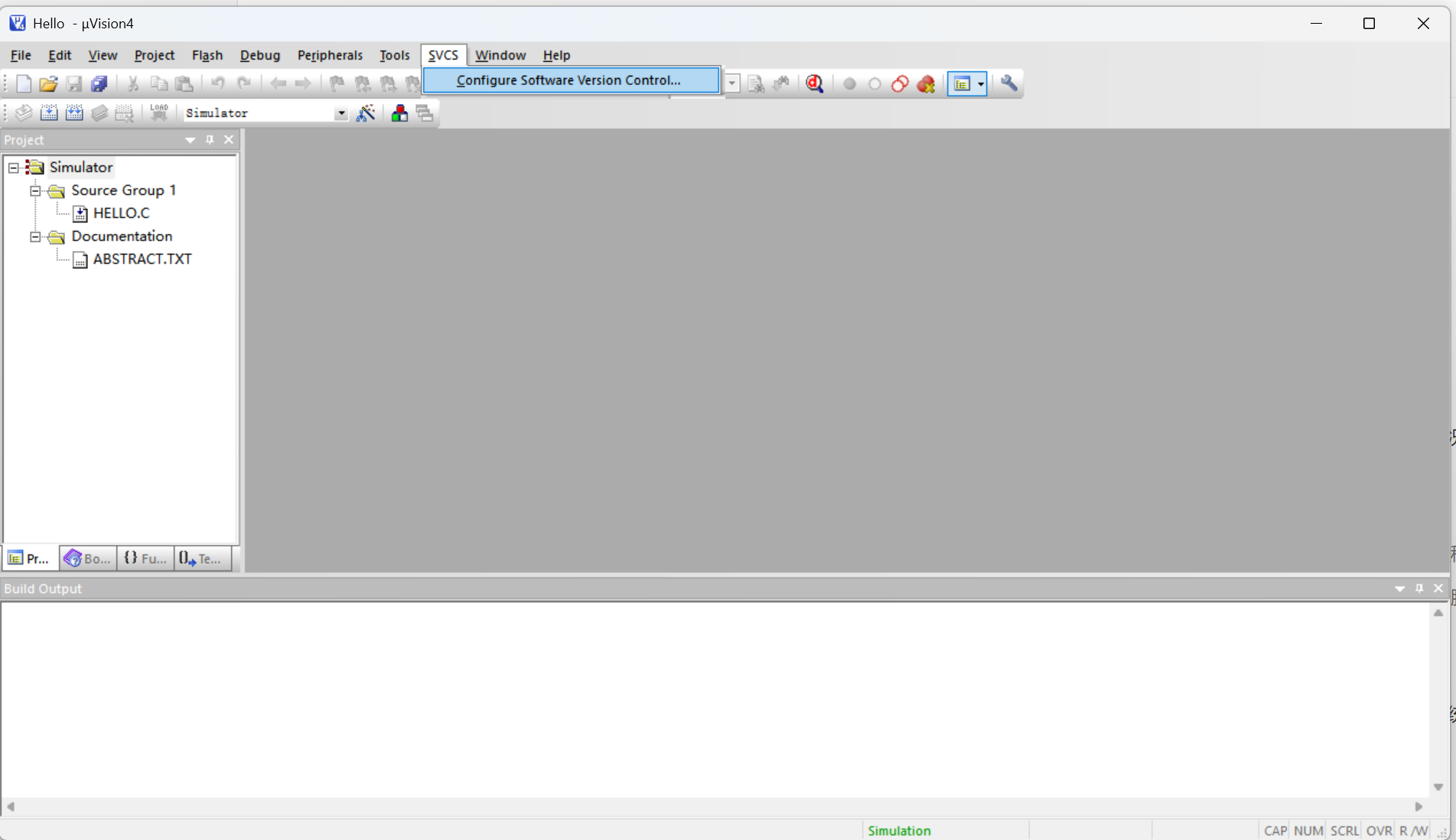This screenshot has height=840, width=1456.
Task: Open the Flash menu
Action: [207, 55]
